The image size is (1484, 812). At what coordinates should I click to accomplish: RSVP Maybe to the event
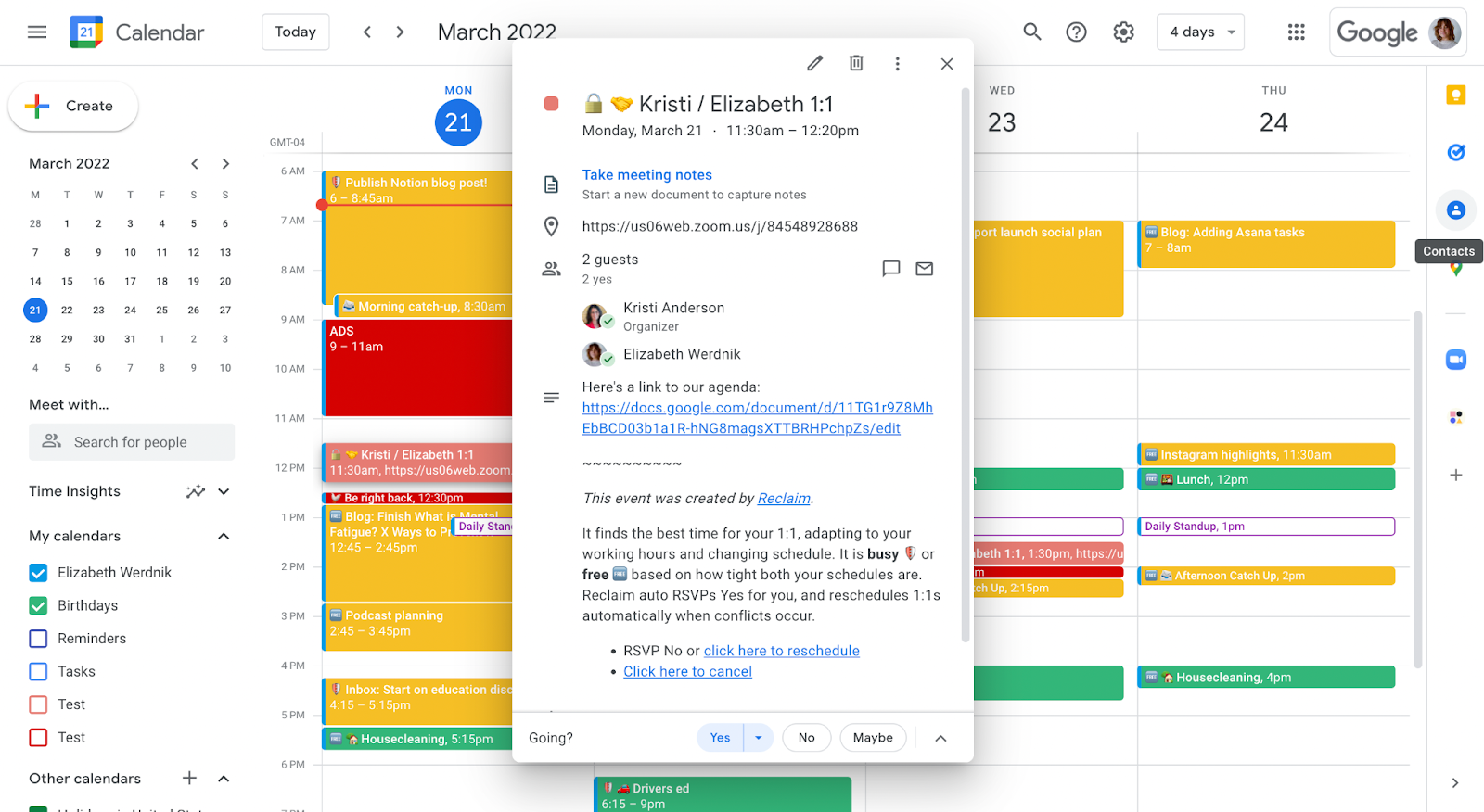click(x=873, y=738)
